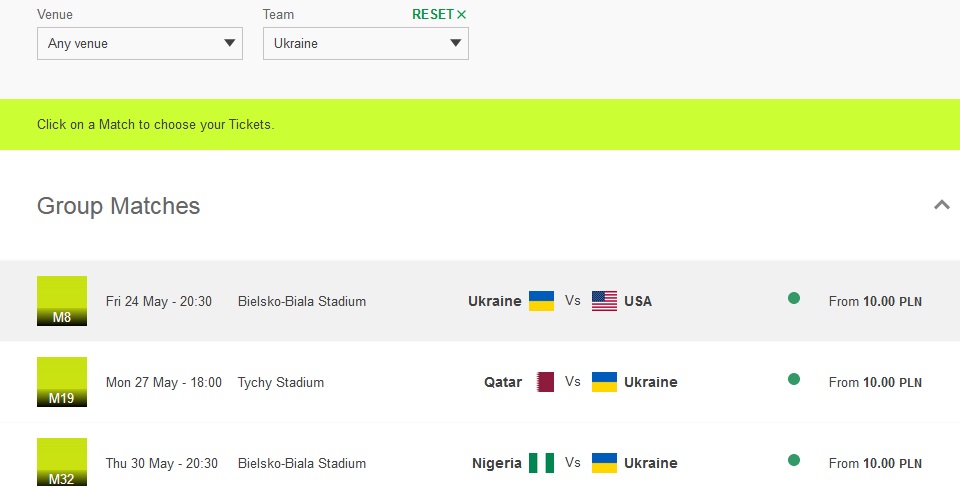Click Ukraine flag in the M8 row
This screenshot has height=486, width=960.
point(541,301)
